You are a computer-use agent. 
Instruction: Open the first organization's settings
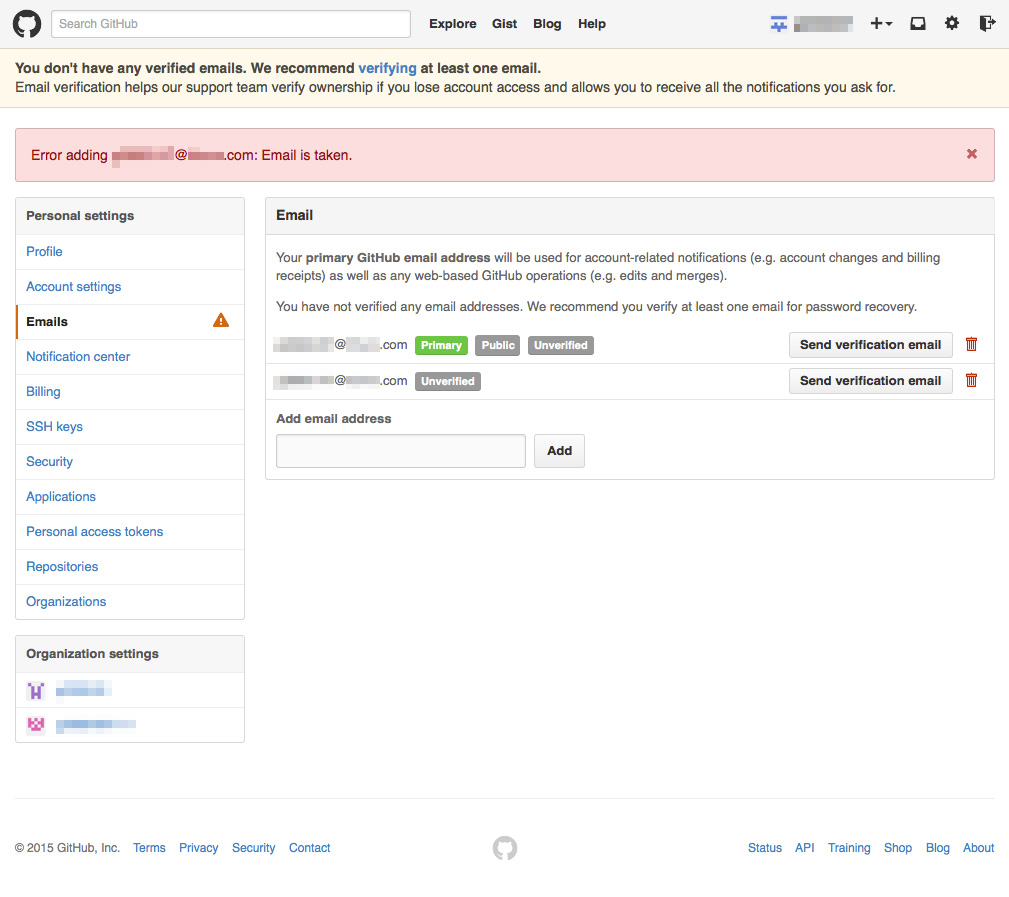click(82, 690)
